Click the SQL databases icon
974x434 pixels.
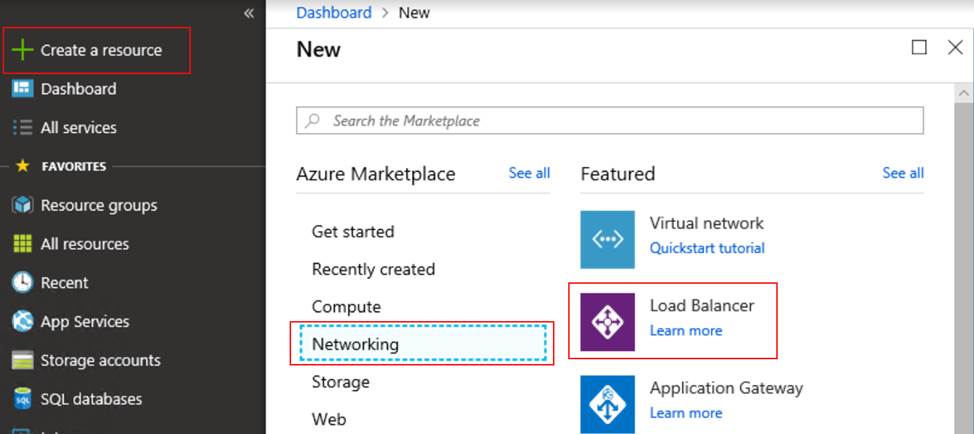[x=22, y=399]
